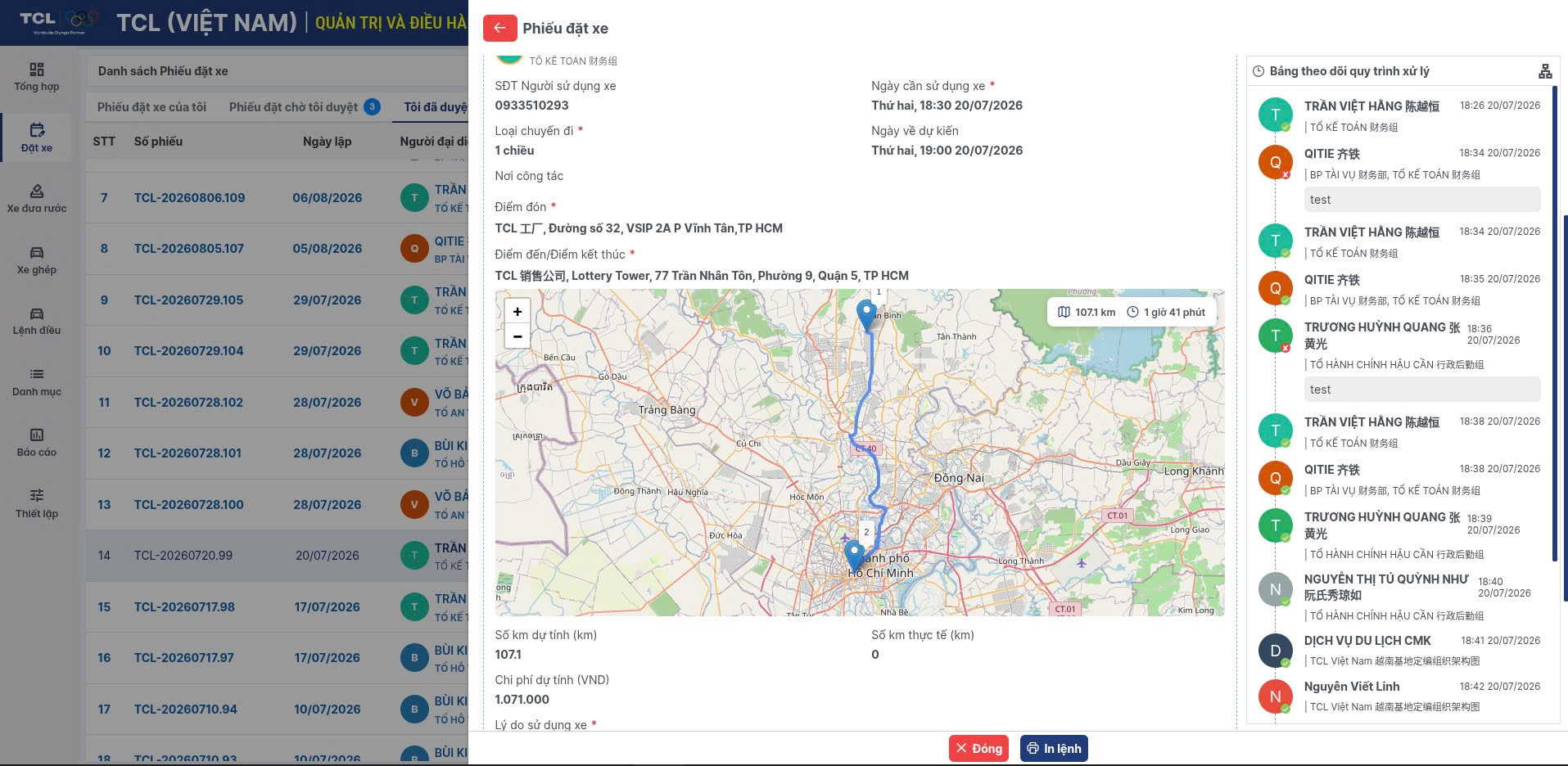Click the 107.1 km distance badge on map

point(1087,312)
